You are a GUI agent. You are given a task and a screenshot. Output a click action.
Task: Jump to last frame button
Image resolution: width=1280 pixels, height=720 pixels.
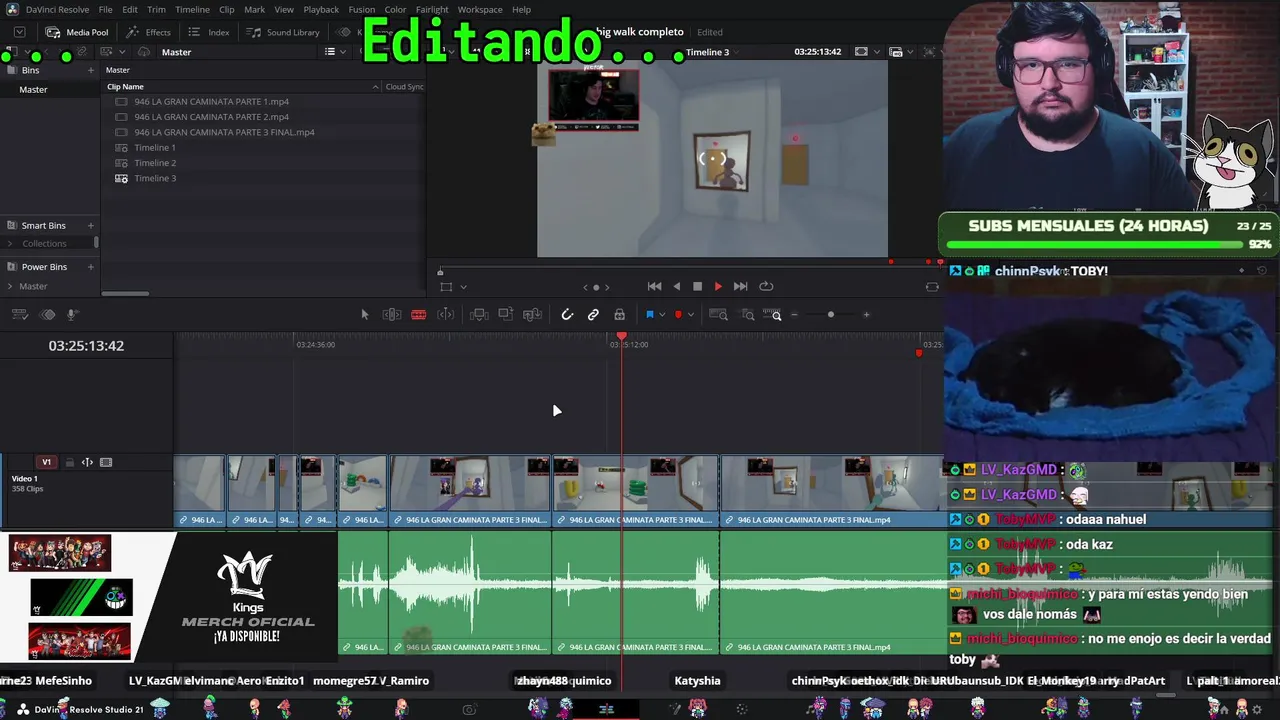point(740,287)
